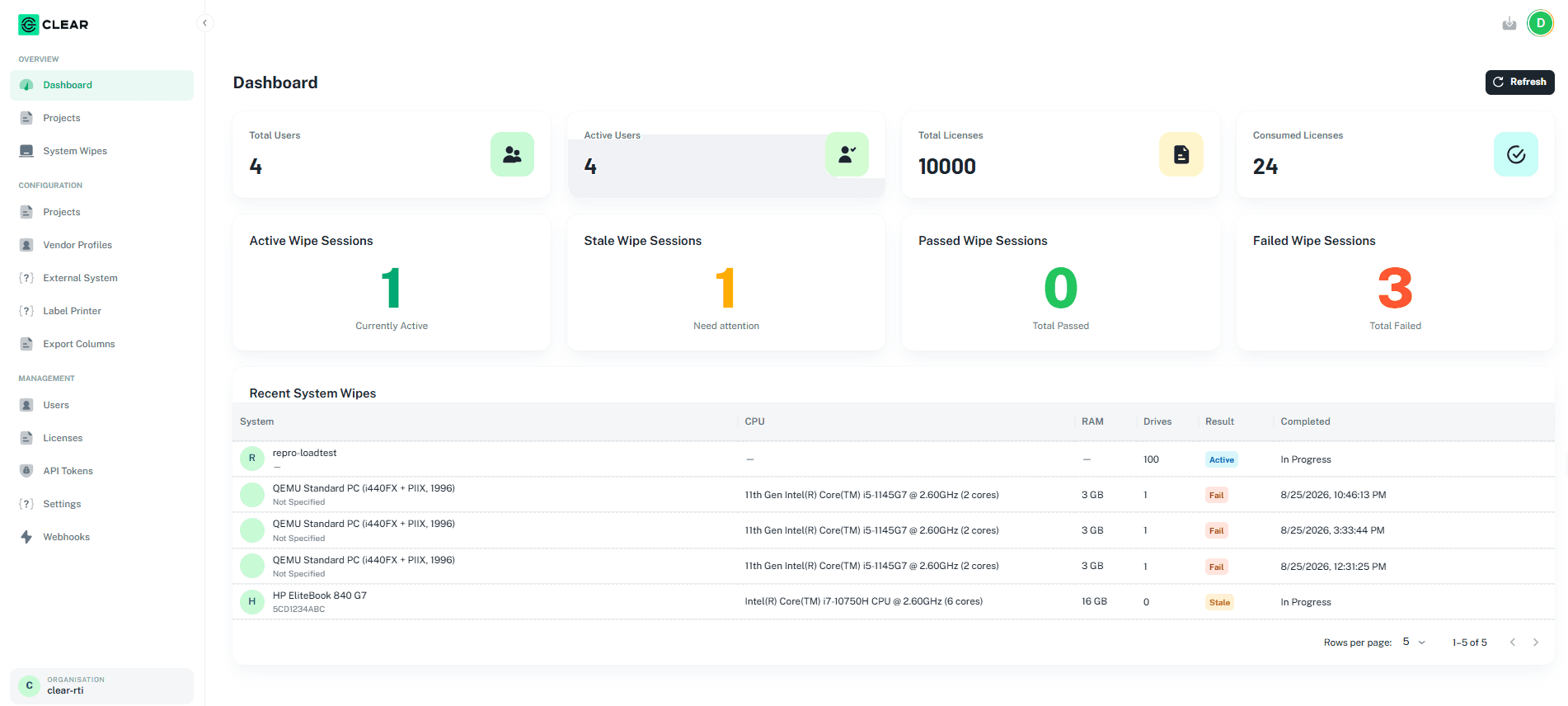Open the Dashboard menu item

tap(101, 85)
